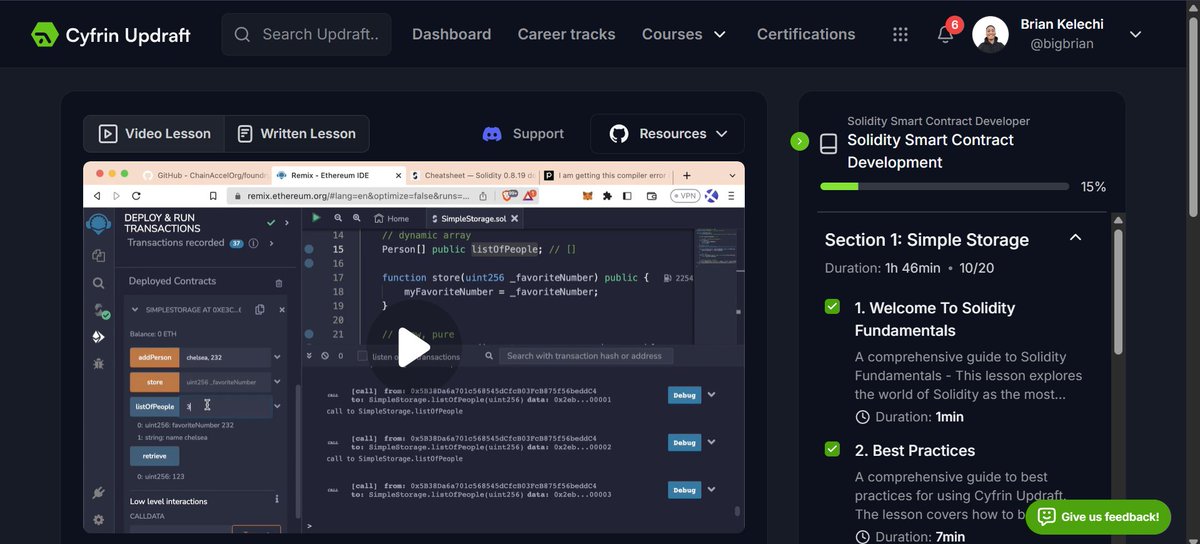This screenshot has width=1200, height=544.
Task: Open the apps grid menu icon
Action: 900,35
